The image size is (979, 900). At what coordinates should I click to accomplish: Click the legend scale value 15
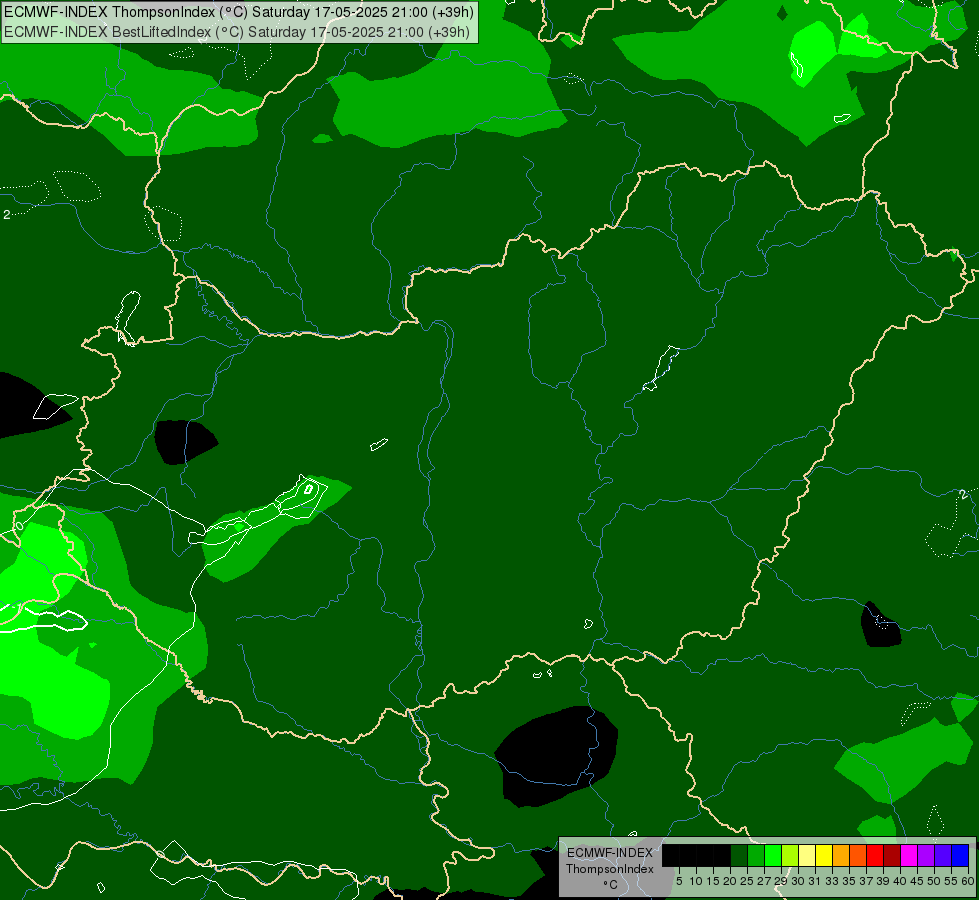point(713,881)
